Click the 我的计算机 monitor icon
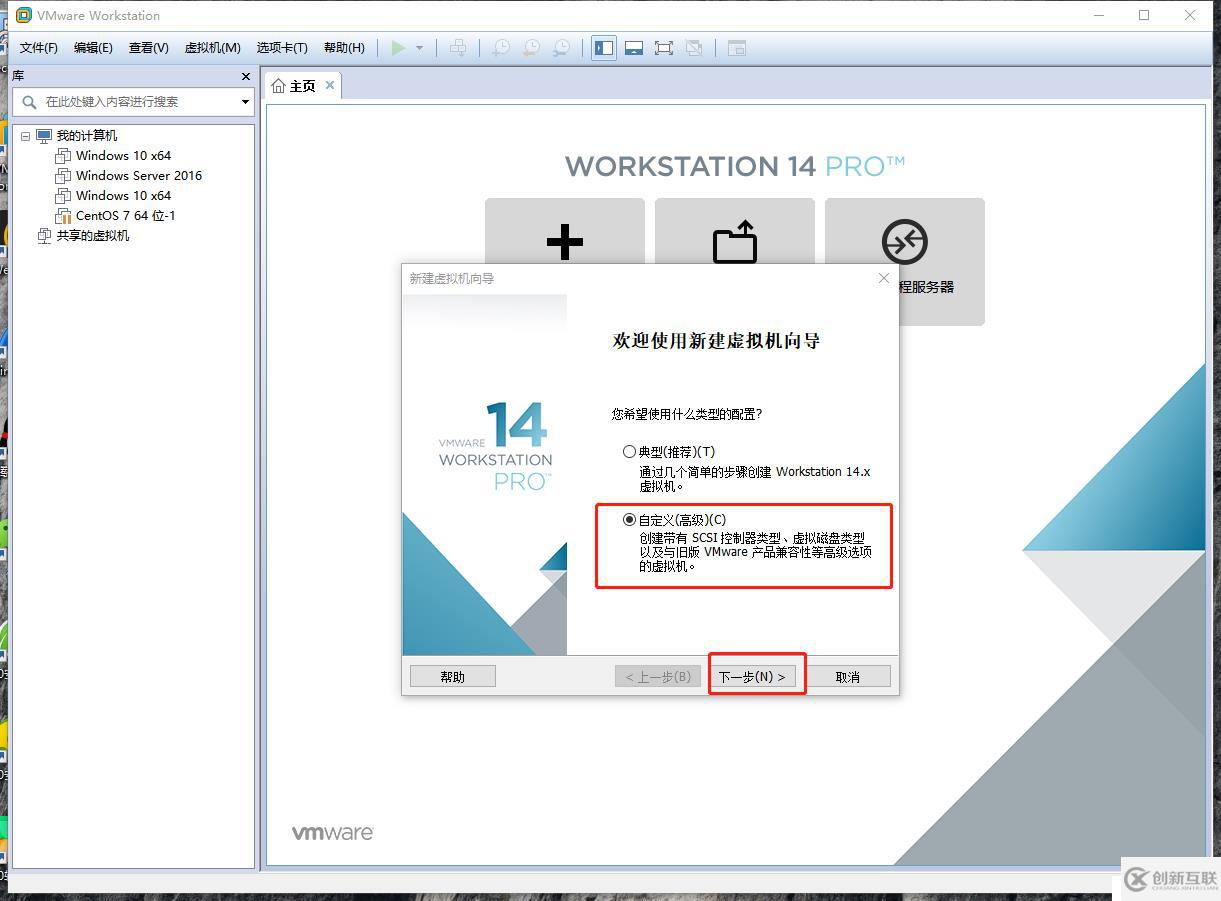This screenshot has height=901, width=1221. (x=44, y=136)
